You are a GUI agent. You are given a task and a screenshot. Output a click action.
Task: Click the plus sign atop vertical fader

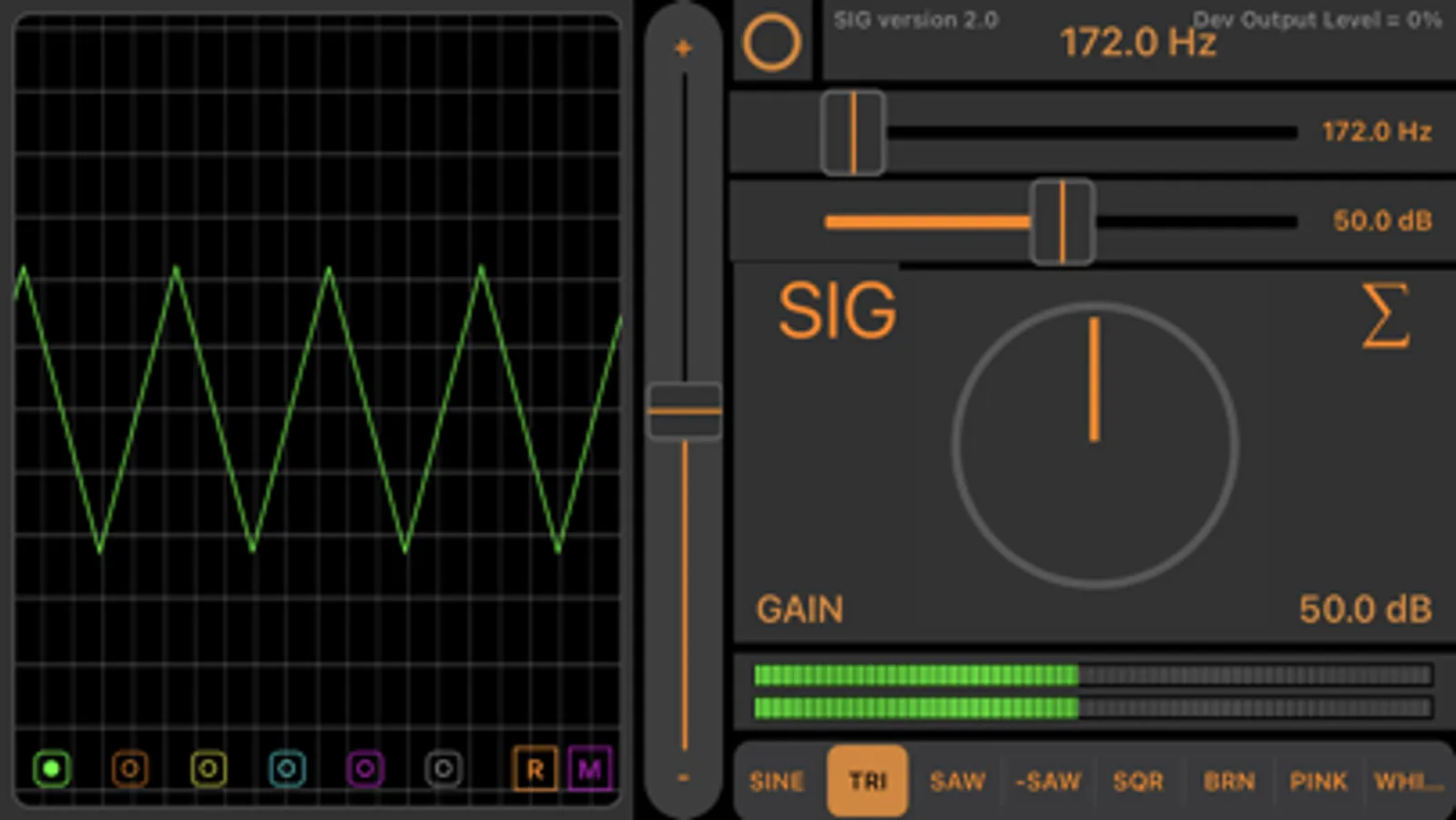click(x=684, y=48)
